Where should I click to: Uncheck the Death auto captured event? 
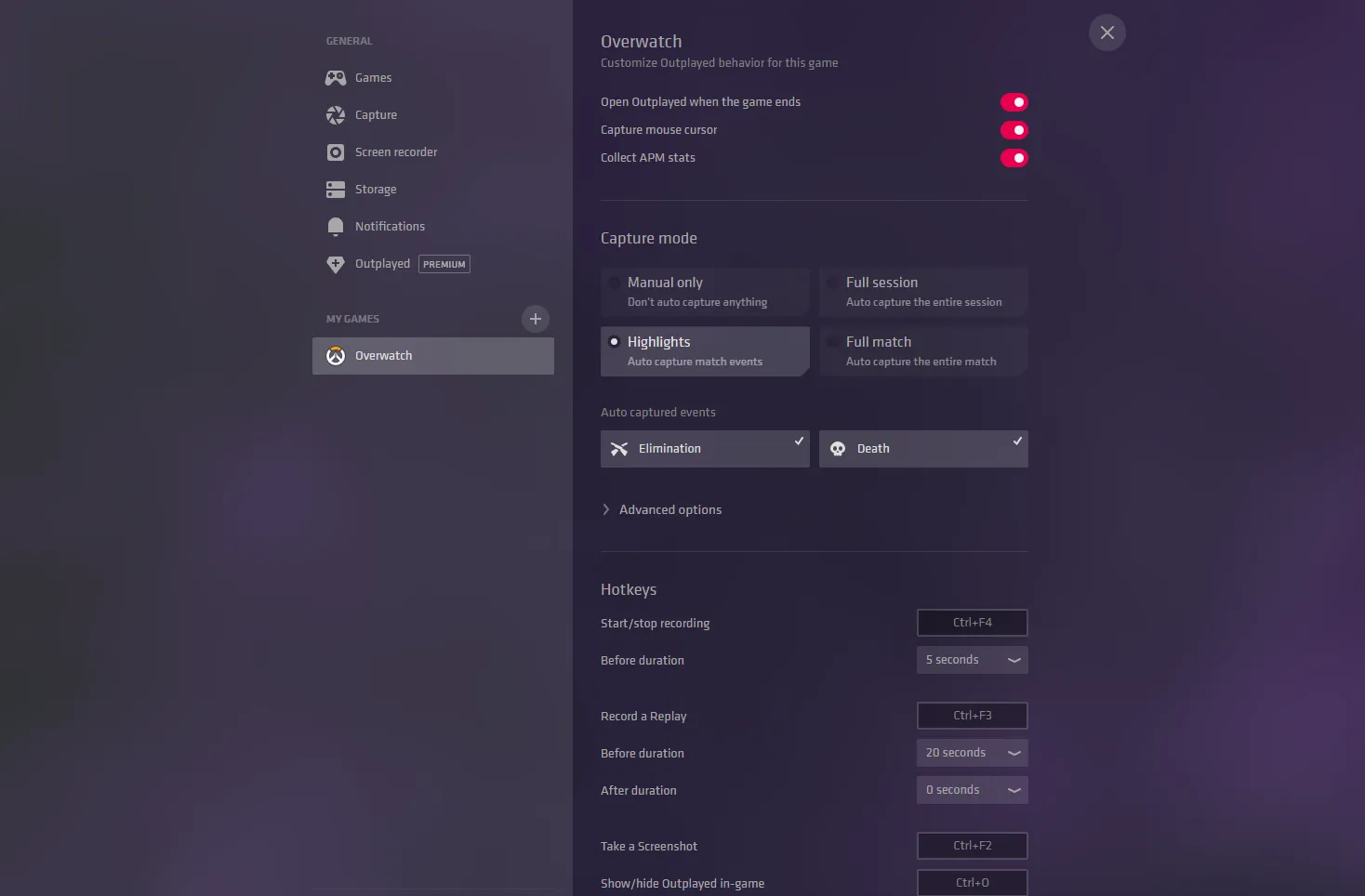[x=923, y=449]
